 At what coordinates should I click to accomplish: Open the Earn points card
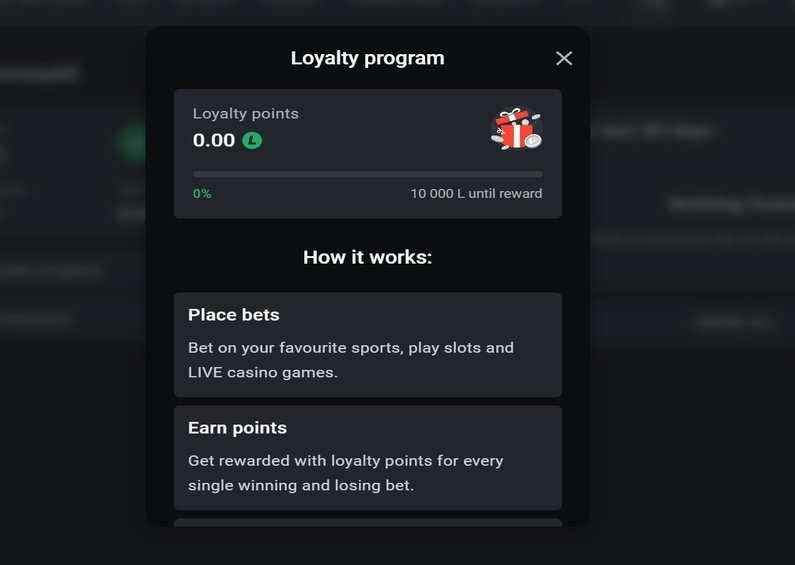(x=368, y=457)
